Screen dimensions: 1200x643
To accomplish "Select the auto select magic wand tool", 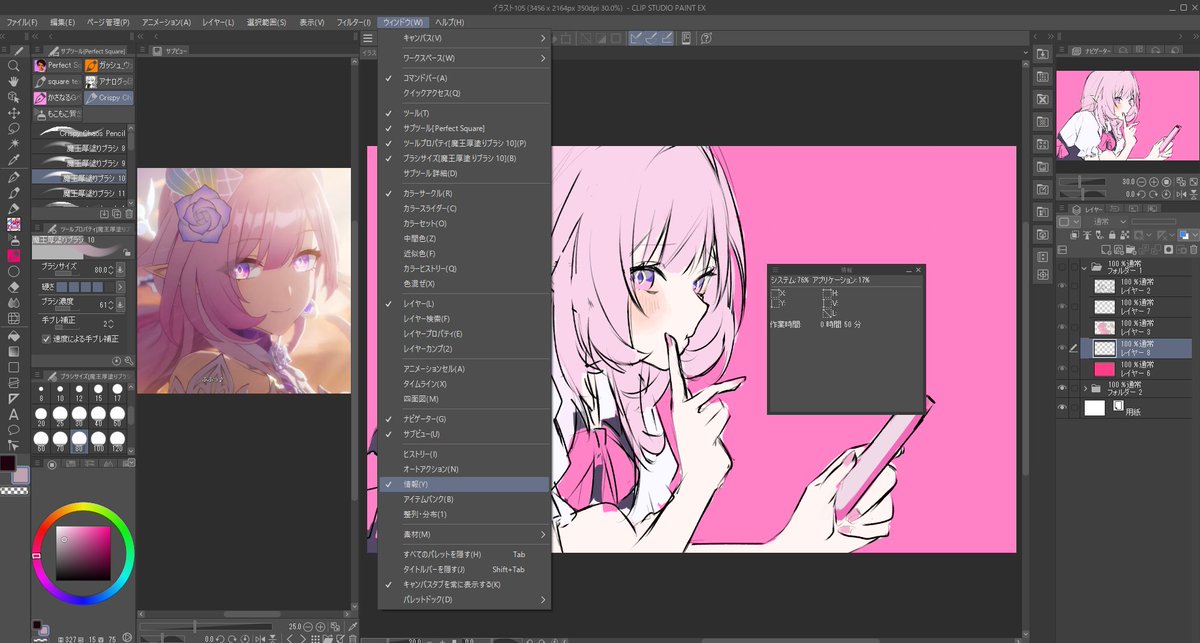I will click(x=14, y=145).
